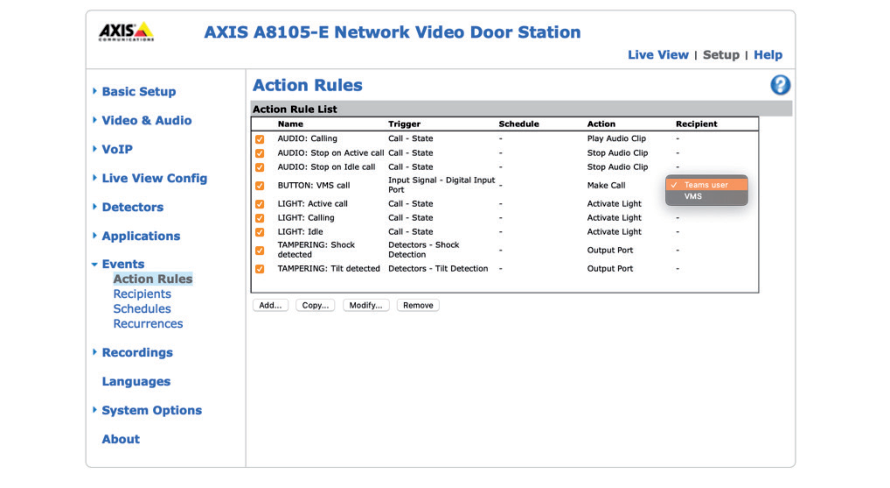Select the 'LIGHT: Active call' rule name

[312, 204]
